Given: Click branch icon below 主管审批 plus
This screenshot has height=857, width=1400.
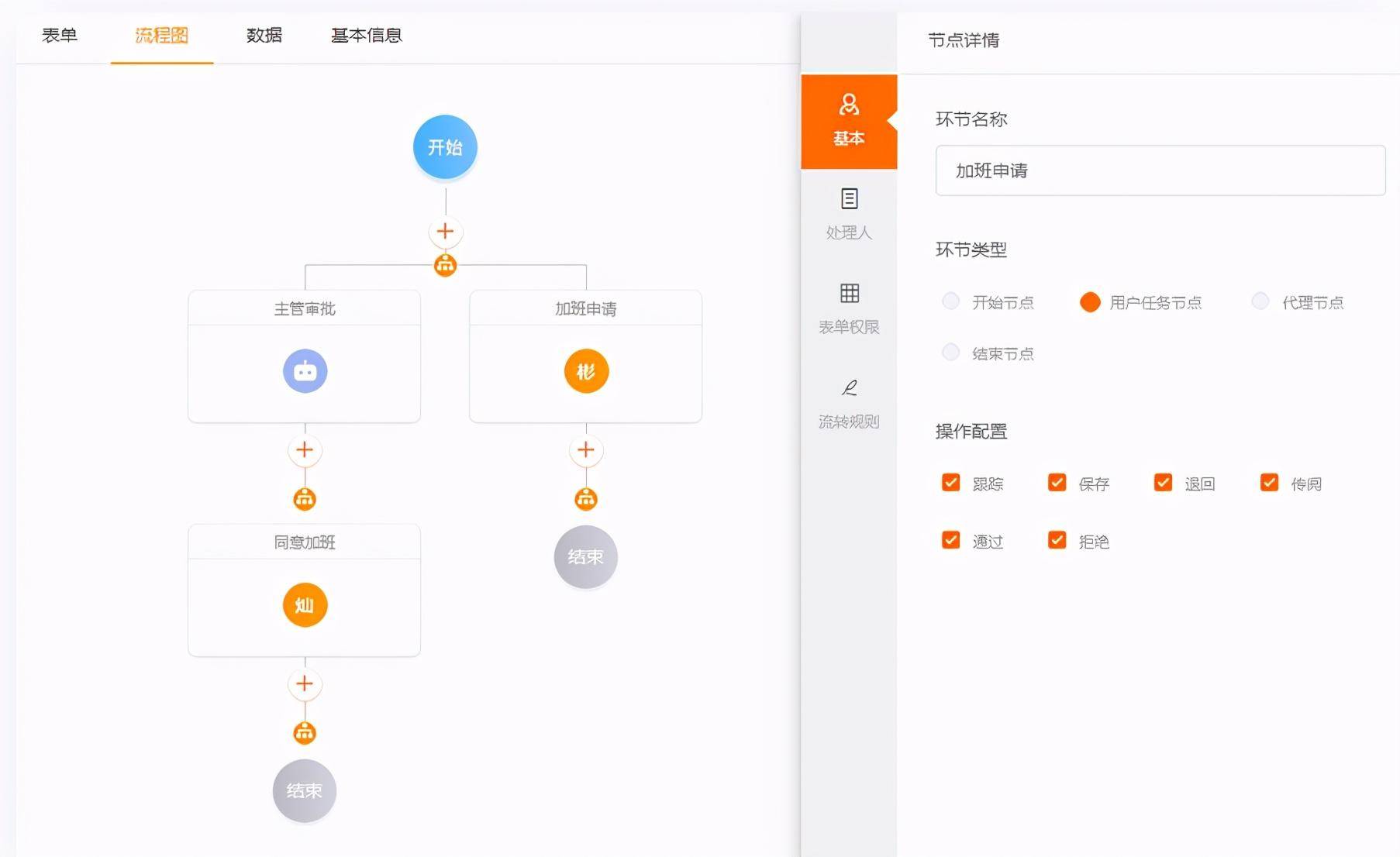Looking at the screenshot, I should pos(305,499).
